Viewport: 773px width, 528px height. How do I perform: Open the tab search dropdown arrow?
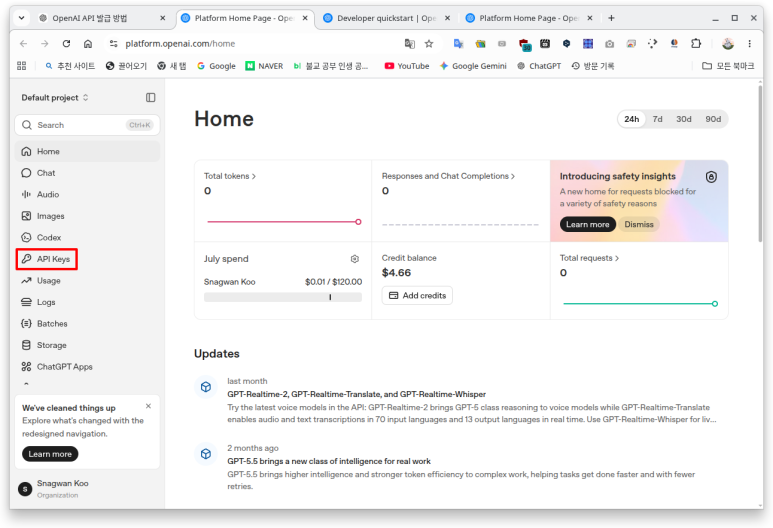coord(22,18)
